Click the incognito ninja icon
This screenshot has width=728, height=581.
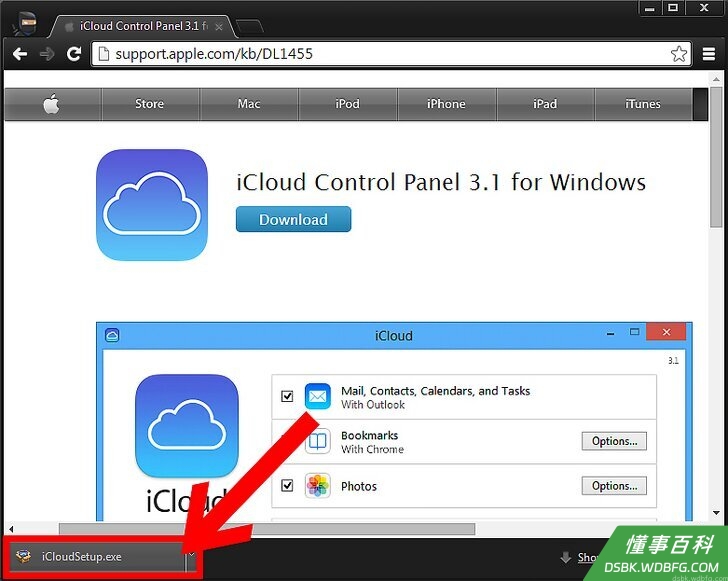tap(25, 23)
